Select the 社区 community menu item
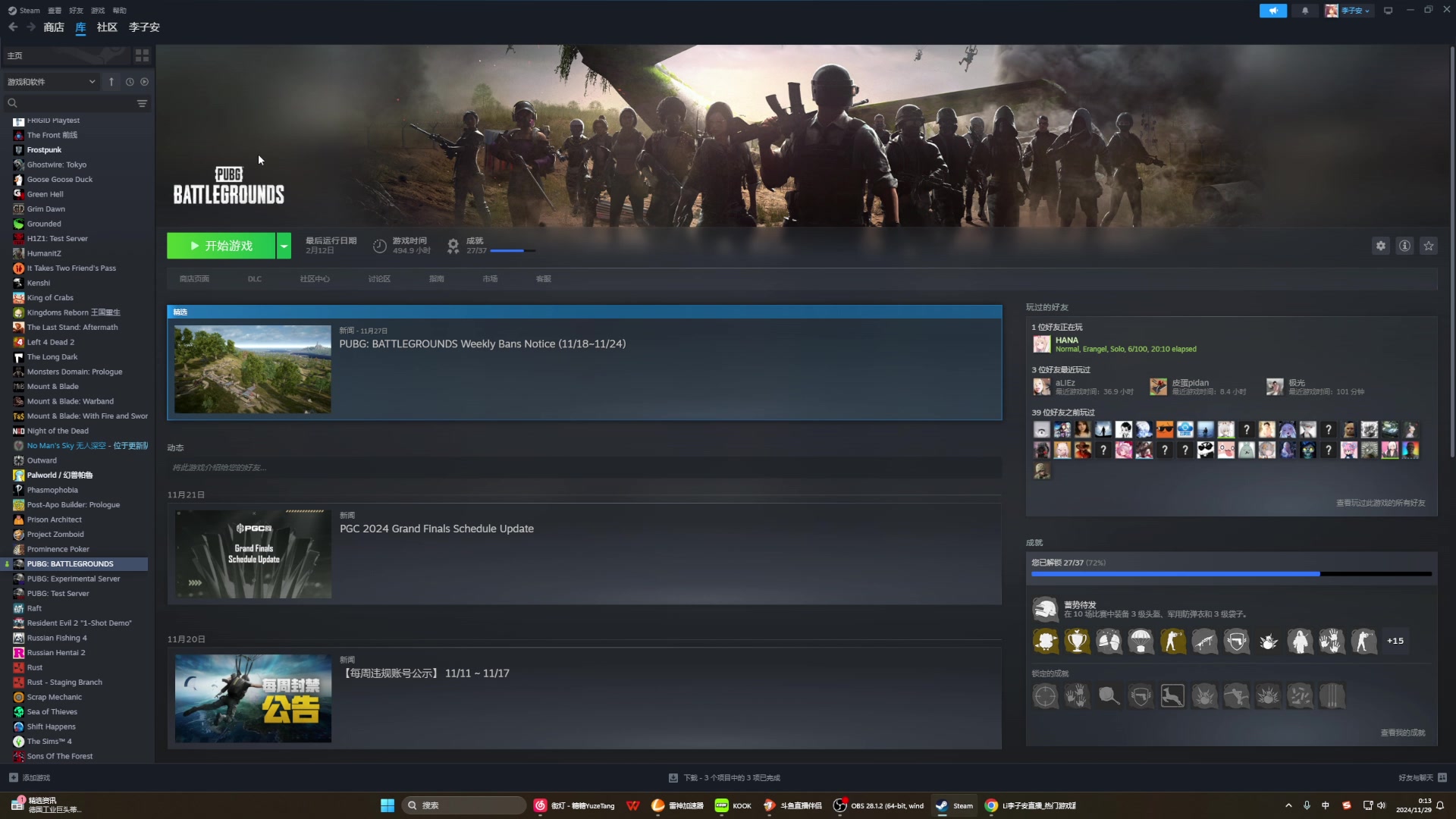The image size is (1456, 819). point(106,27)
